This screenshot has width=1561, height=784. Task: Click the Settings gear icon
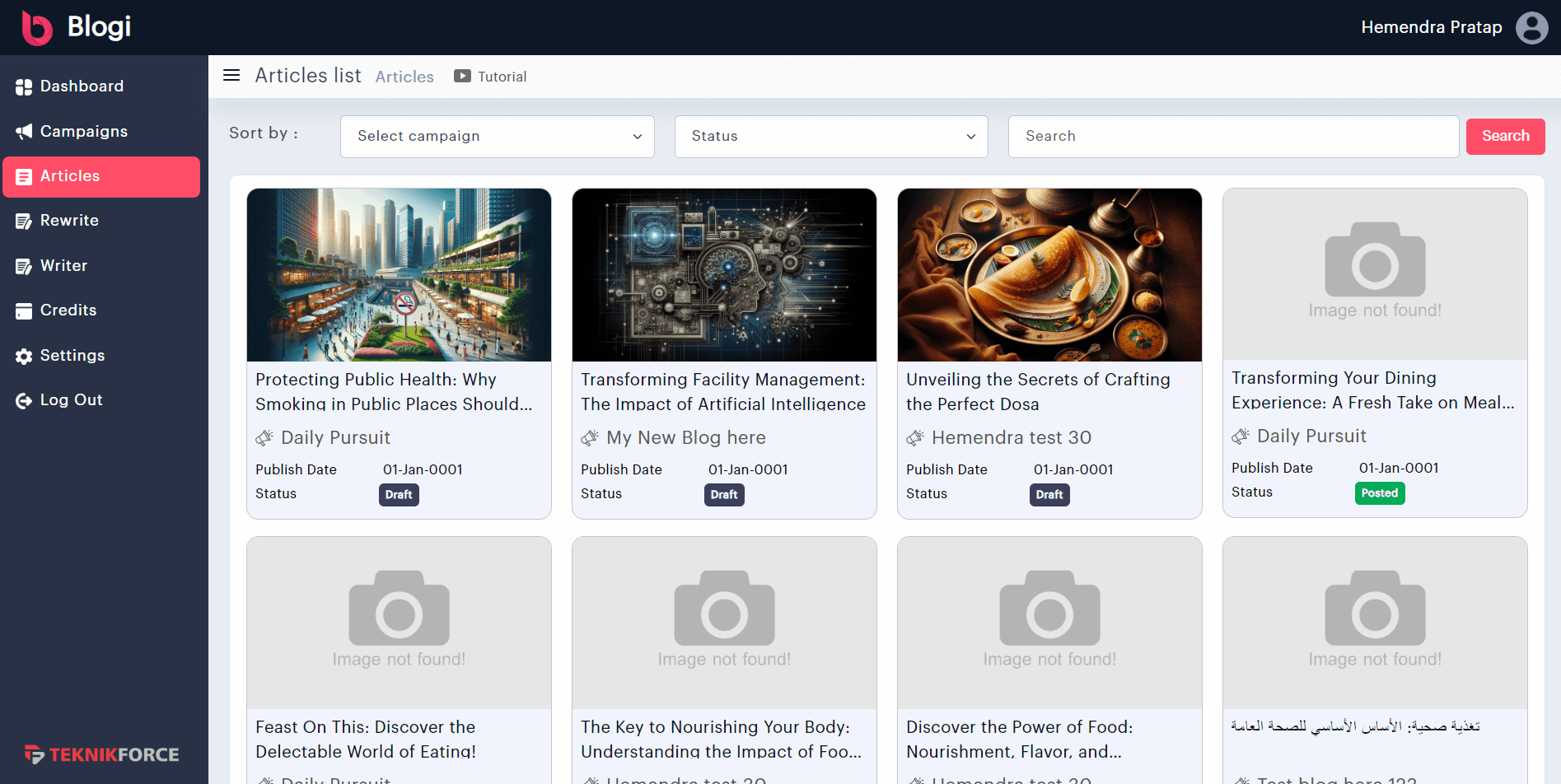(24, 356)
